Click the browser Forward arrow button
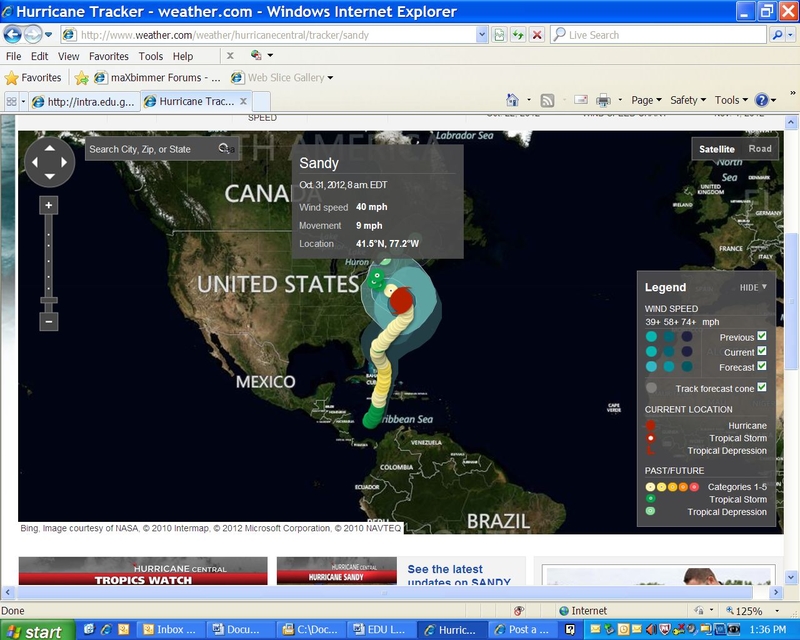Screen dimensions: 800x640 coord(33,35)
